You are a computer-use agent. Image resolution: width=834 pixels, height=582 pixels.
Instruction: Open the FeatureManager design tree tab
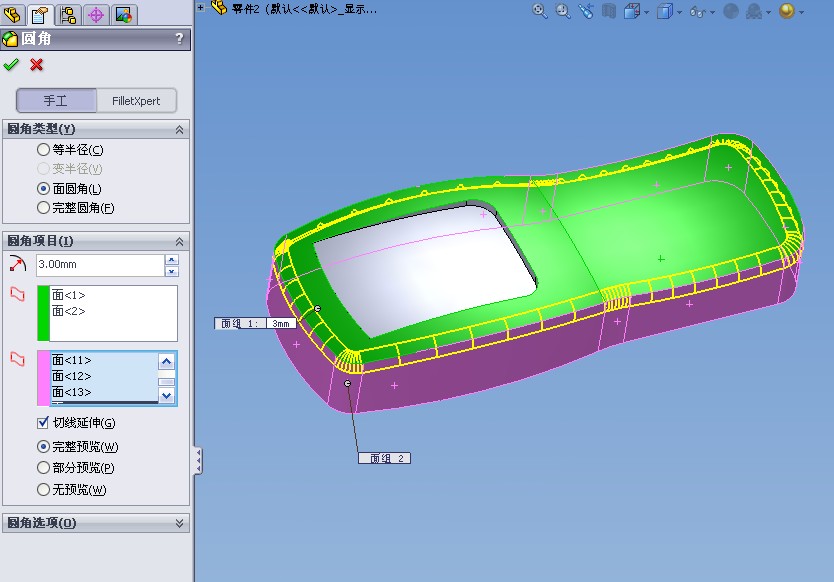pyautogui.click(x=12, y=14)
